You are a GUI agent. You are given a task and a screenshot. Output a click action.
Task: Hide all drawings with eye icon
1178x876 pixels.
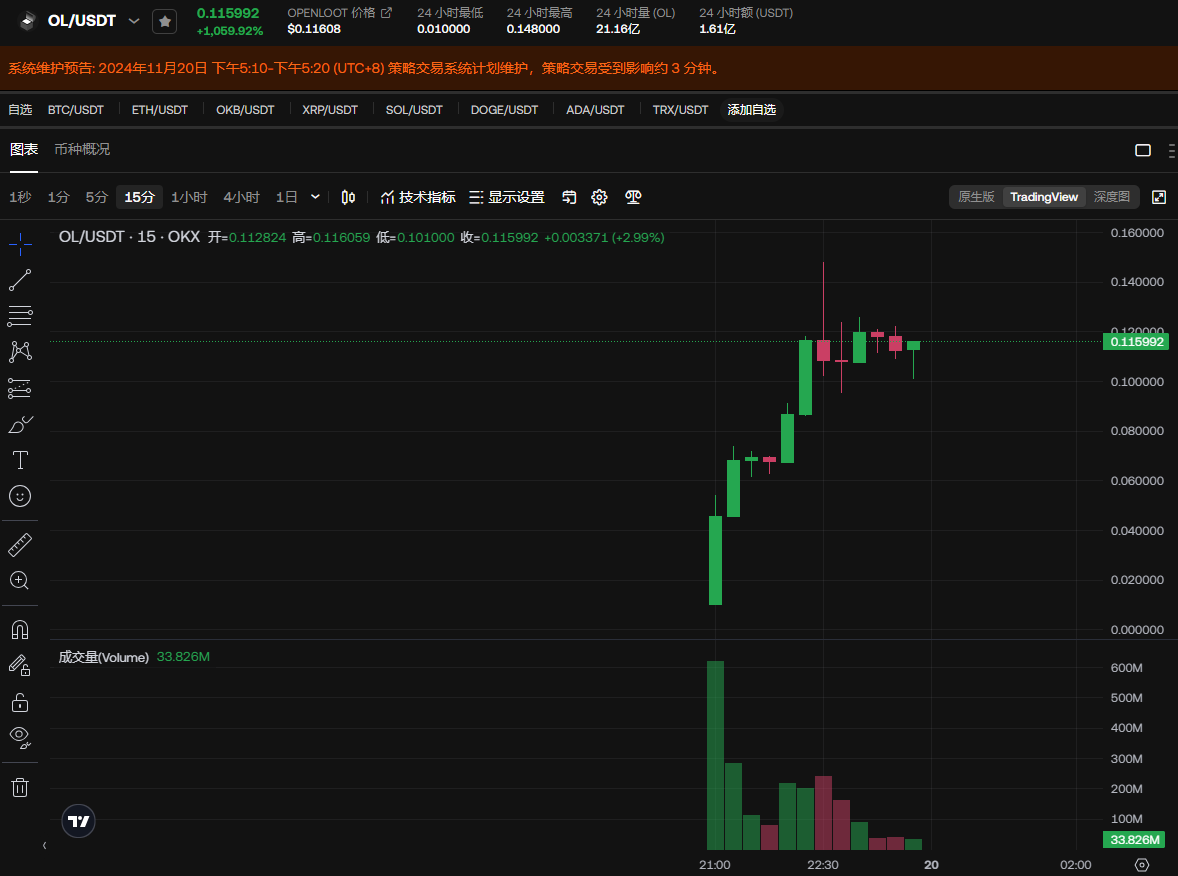point(20,738)
